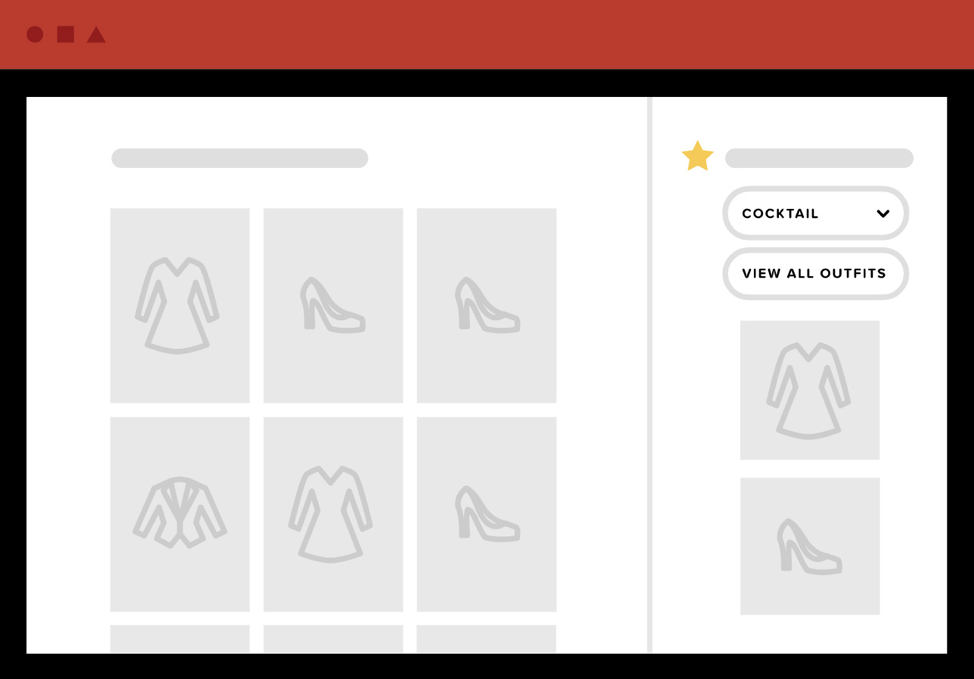Click the chevron arrow in COCKTAIL dropdown
The width and height of the screenshot is (974, 679).
pyautogui.click(x=883, y=214)
